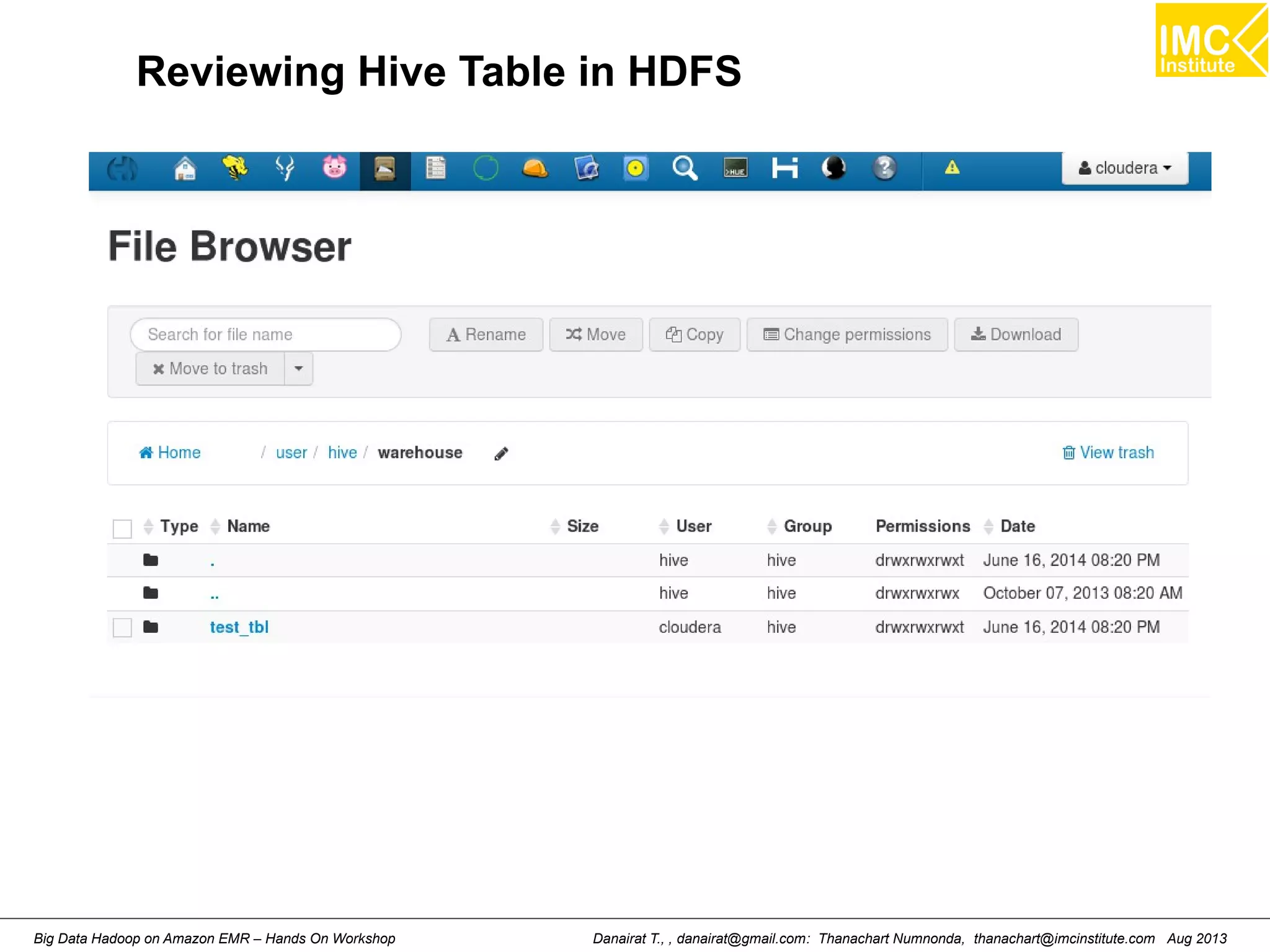Open the Hue Shell terminal icon

[735, 168]
